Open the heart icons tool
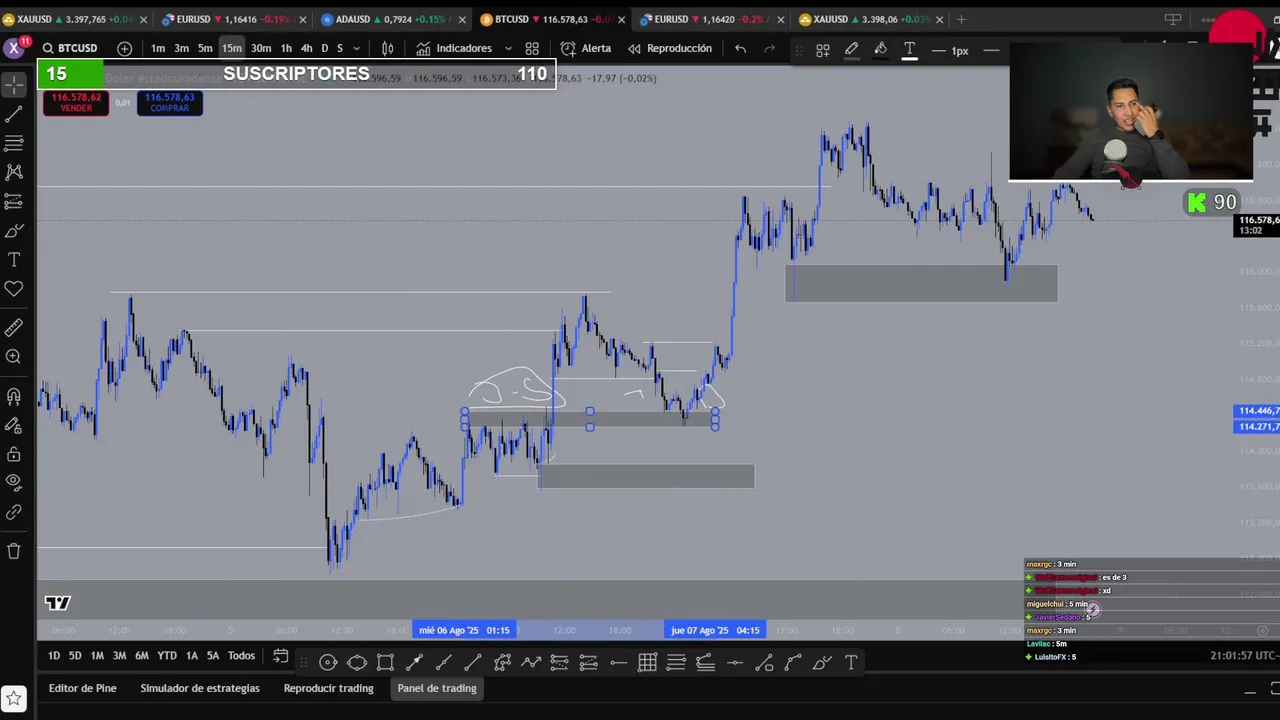Screen dimensions: 1280x720 coord(14,289)
